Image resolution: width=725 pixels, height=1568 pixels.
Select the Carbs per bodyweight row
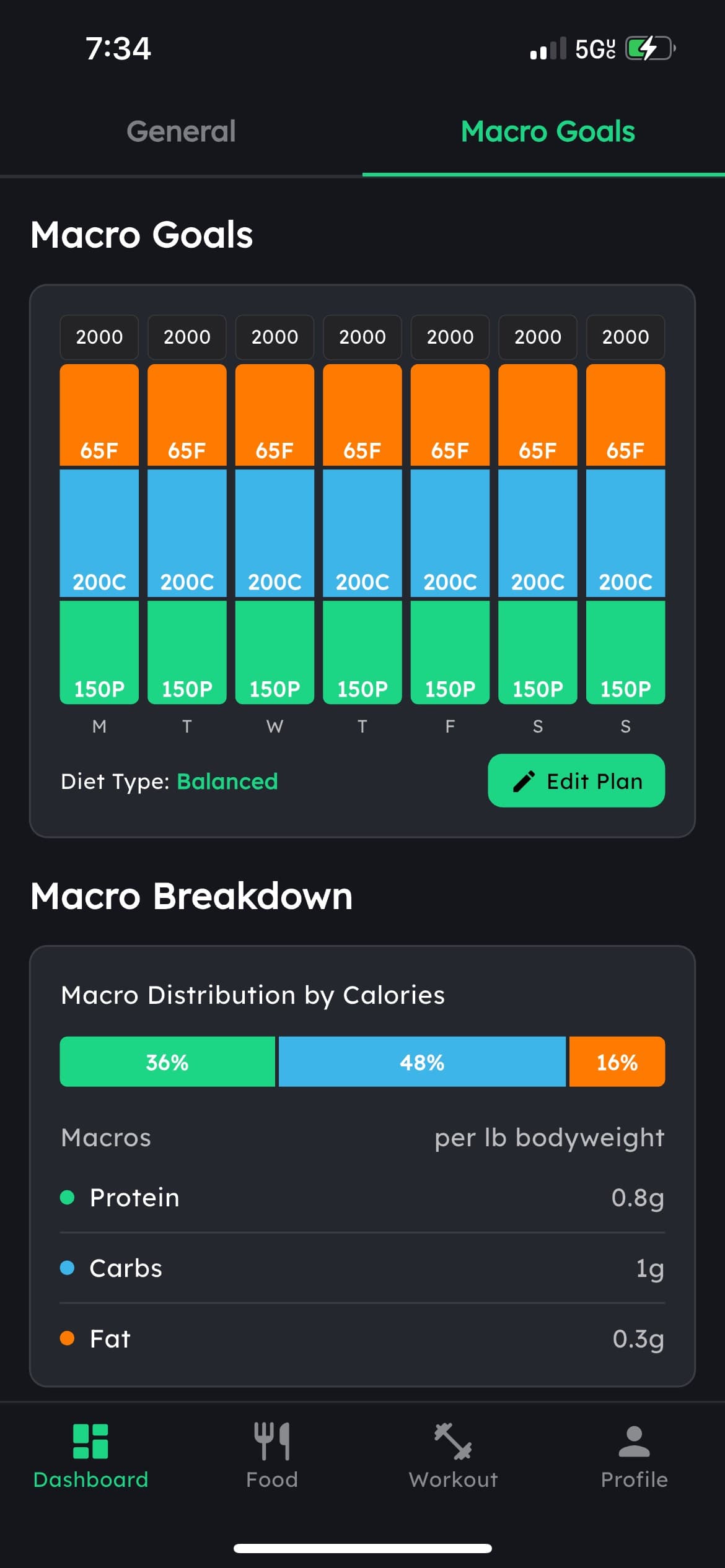[362, 1268]
